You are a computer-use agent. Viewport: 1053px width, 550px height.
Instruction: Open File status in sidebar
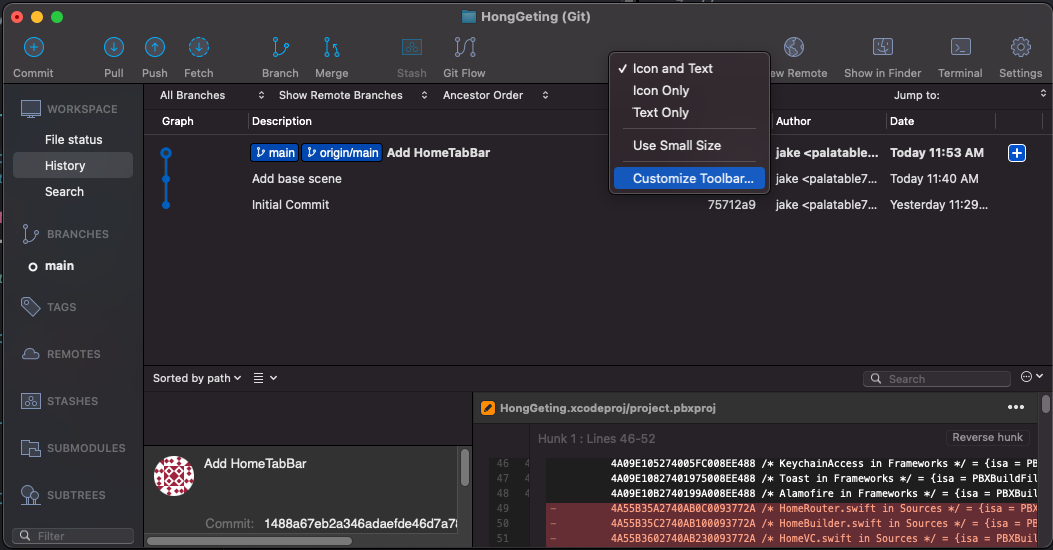pyautogui.click(x=73, y=140)
